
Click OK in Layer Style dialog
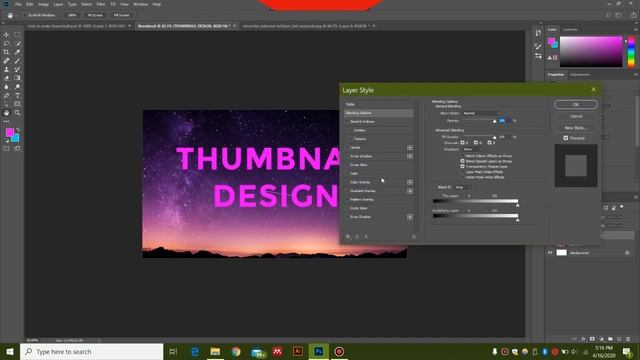[576, 104]
